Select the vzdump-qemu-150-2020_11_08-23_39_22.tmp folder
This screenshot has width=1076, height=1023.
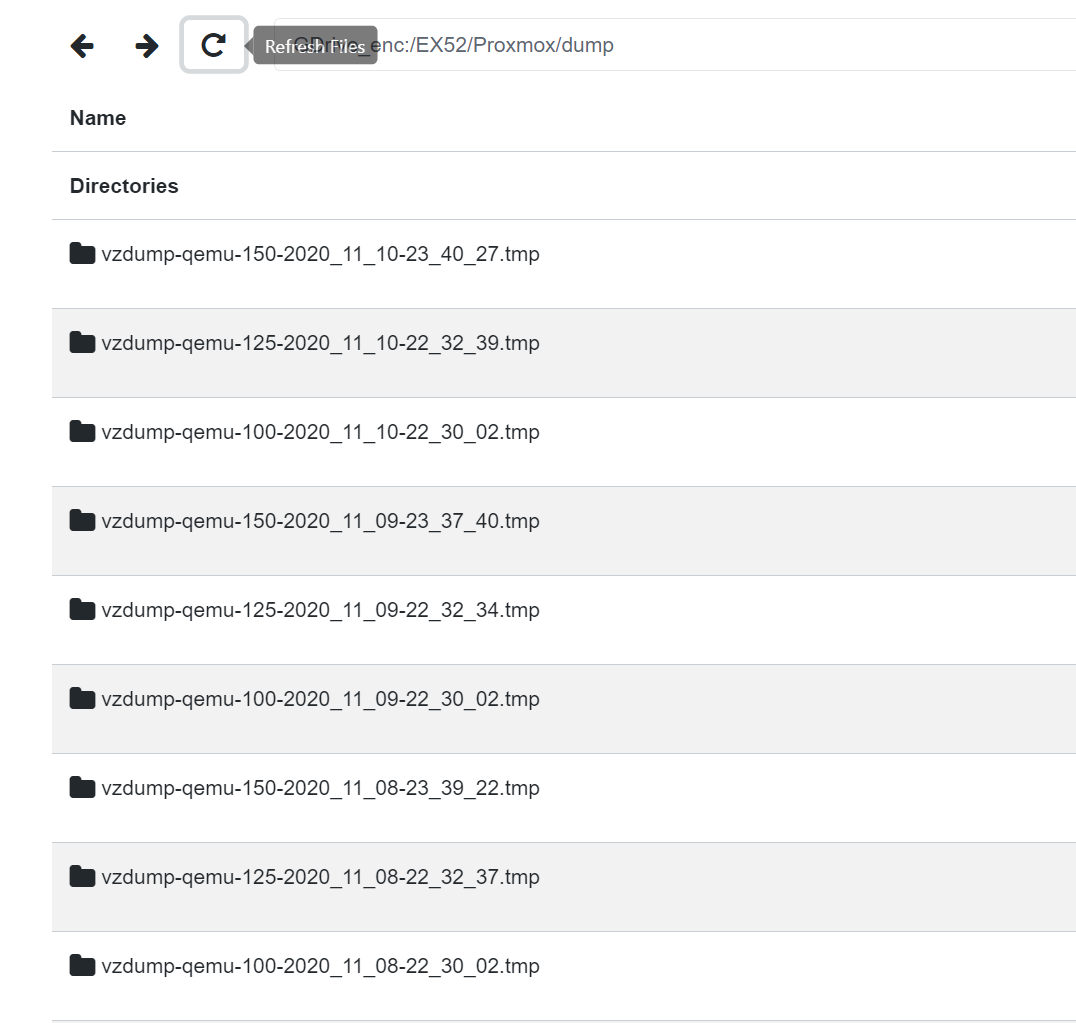[x=320, y=788]
